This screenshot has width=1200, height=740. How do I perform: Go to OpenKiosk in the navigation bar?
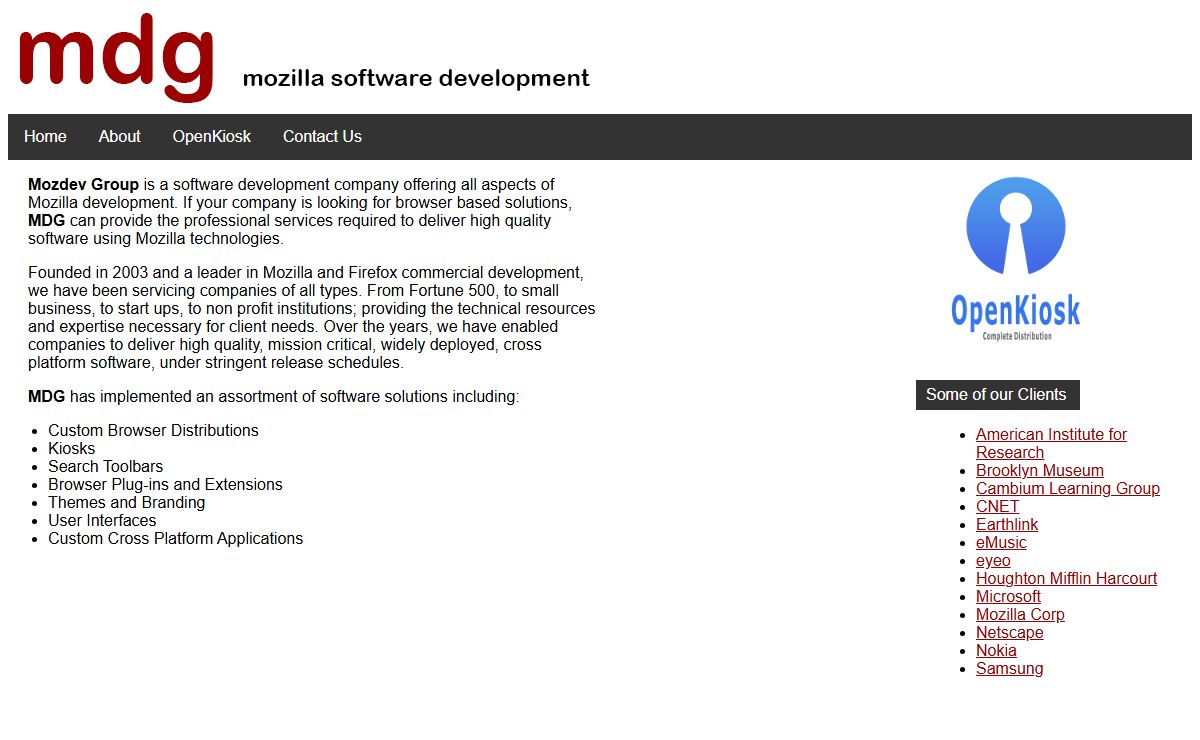click(x=212, y=137)
